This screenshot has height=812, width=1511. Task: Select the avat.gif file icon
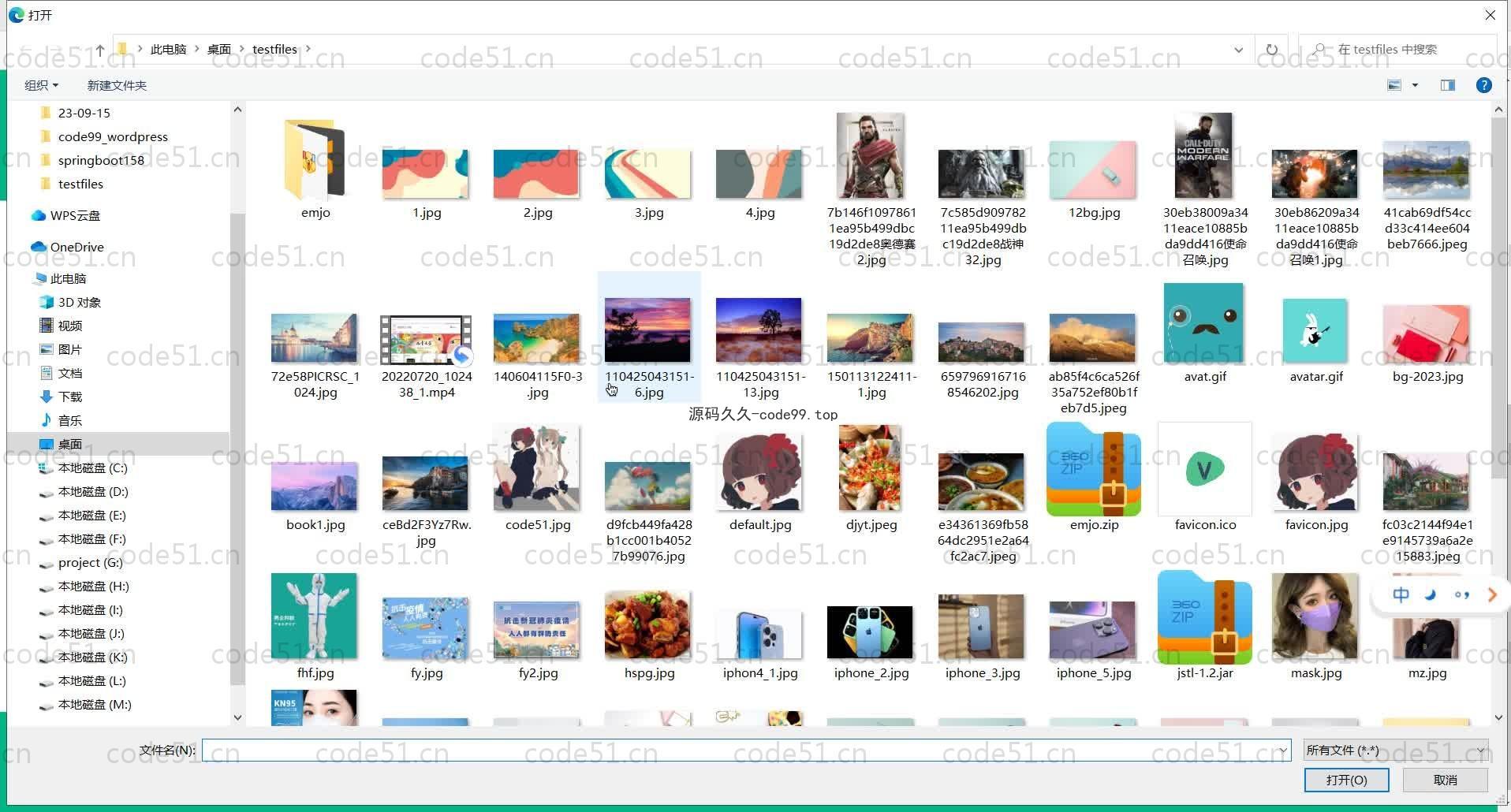click(x=1203, y=323)
